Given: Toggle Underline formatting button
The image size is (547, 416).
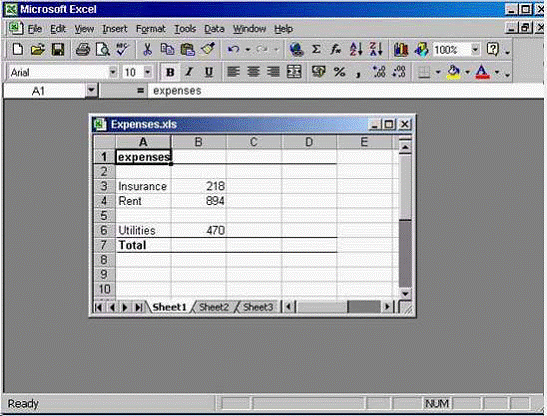Looking at the screenshot, I should coord(209,72).
